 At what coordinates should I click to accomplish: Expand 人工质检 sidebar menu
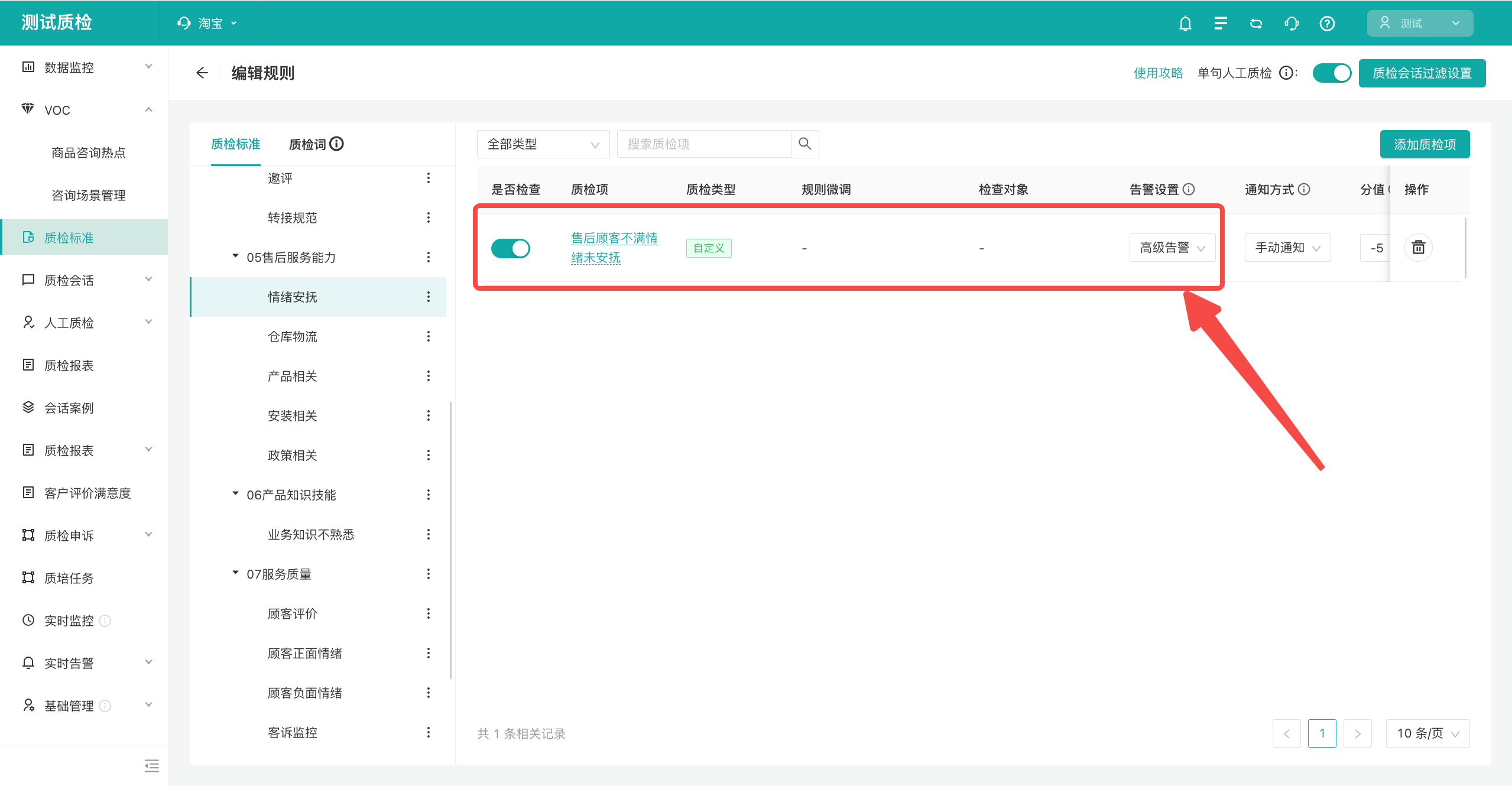tap(84, 323)
